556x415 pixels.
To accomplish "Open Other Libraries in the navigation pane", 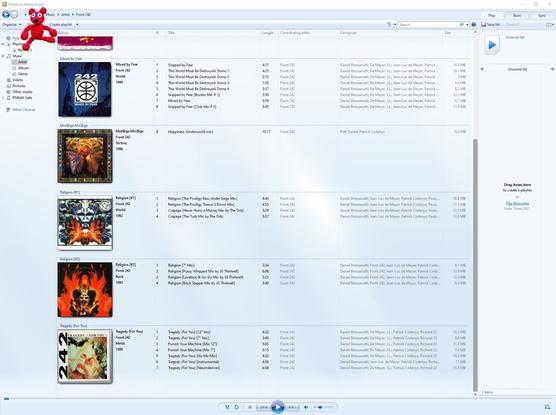I will point(24,110).
